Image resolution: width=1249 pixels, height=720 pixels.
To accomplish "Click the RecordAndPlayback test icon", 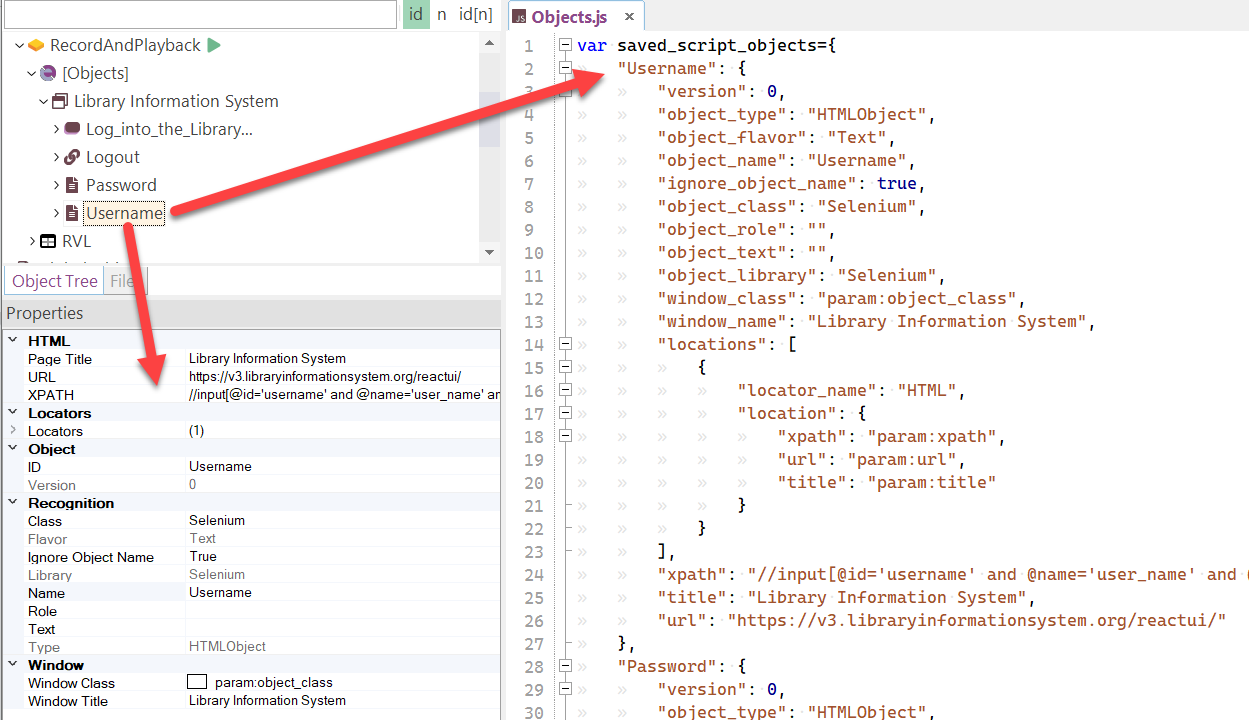I will point(36,45).
